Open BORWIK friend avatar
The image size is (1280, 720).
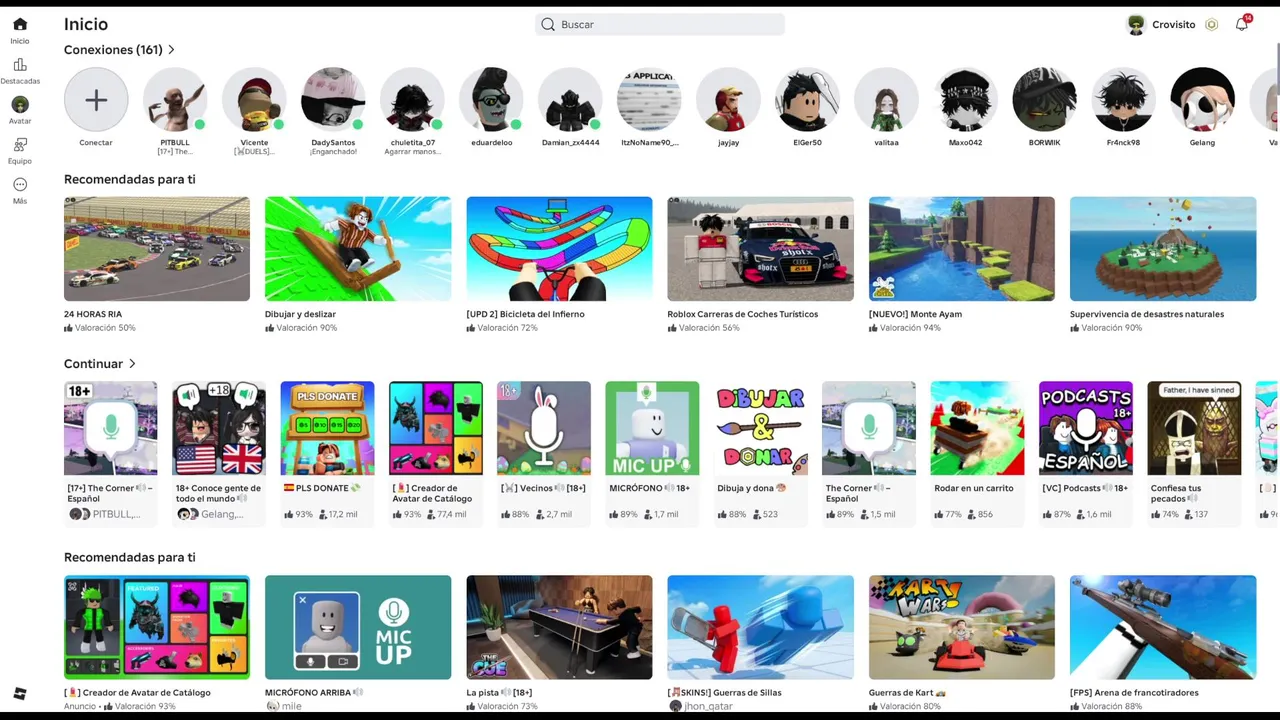tap(1044, 100)
